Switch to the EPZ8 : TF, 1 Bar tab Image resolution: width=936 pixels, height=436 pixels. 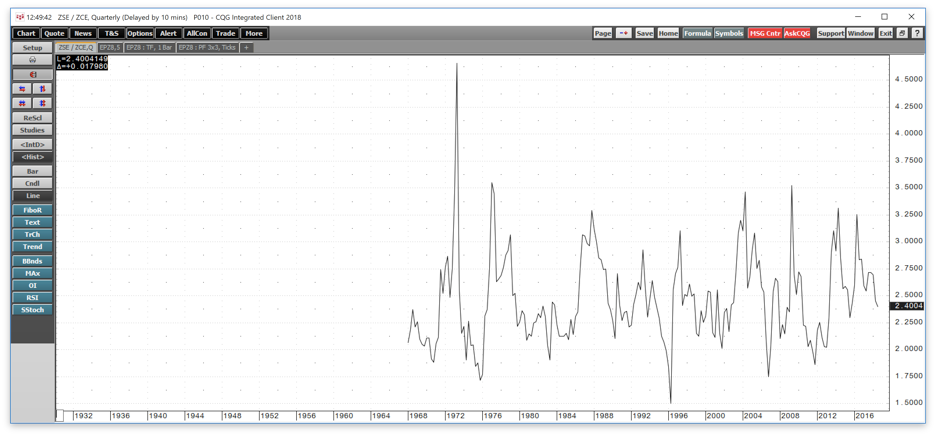coord(149,47)
